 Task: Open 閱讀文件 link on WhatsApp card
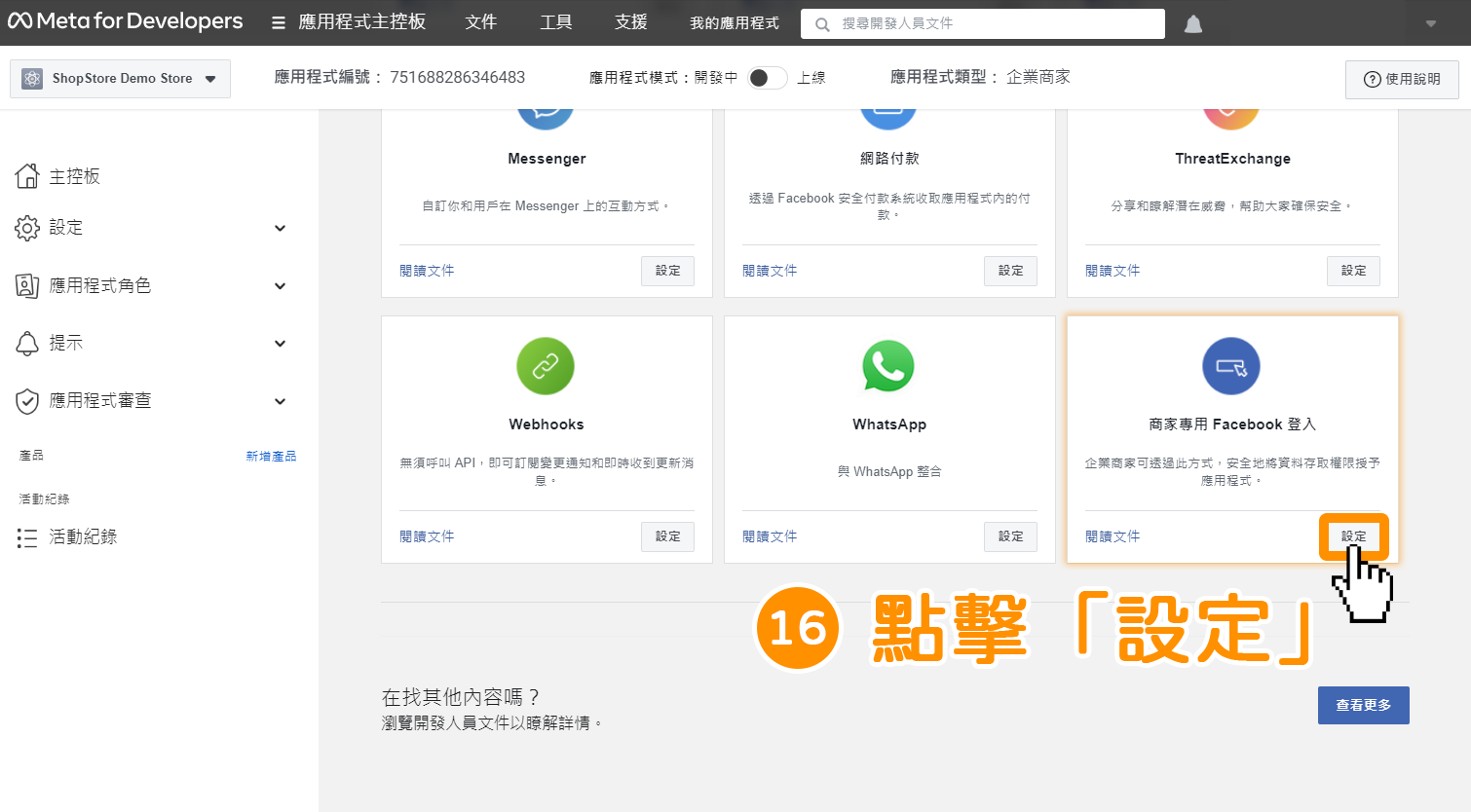tap(770, 536)
